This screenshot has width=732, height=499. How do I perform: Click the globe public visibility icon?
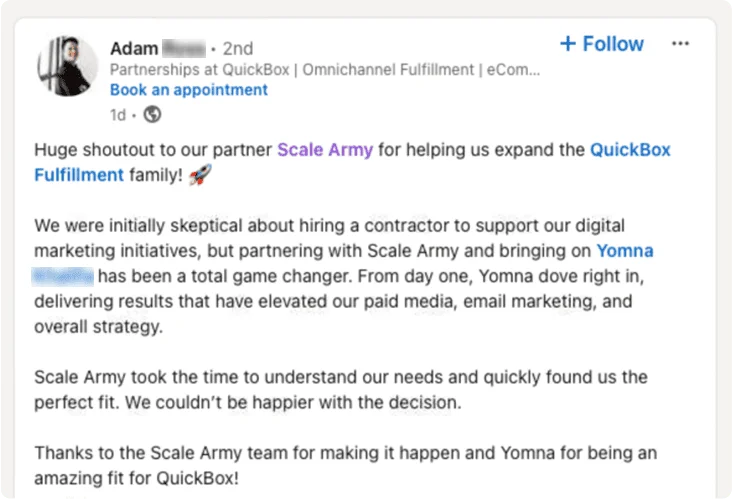153,115
